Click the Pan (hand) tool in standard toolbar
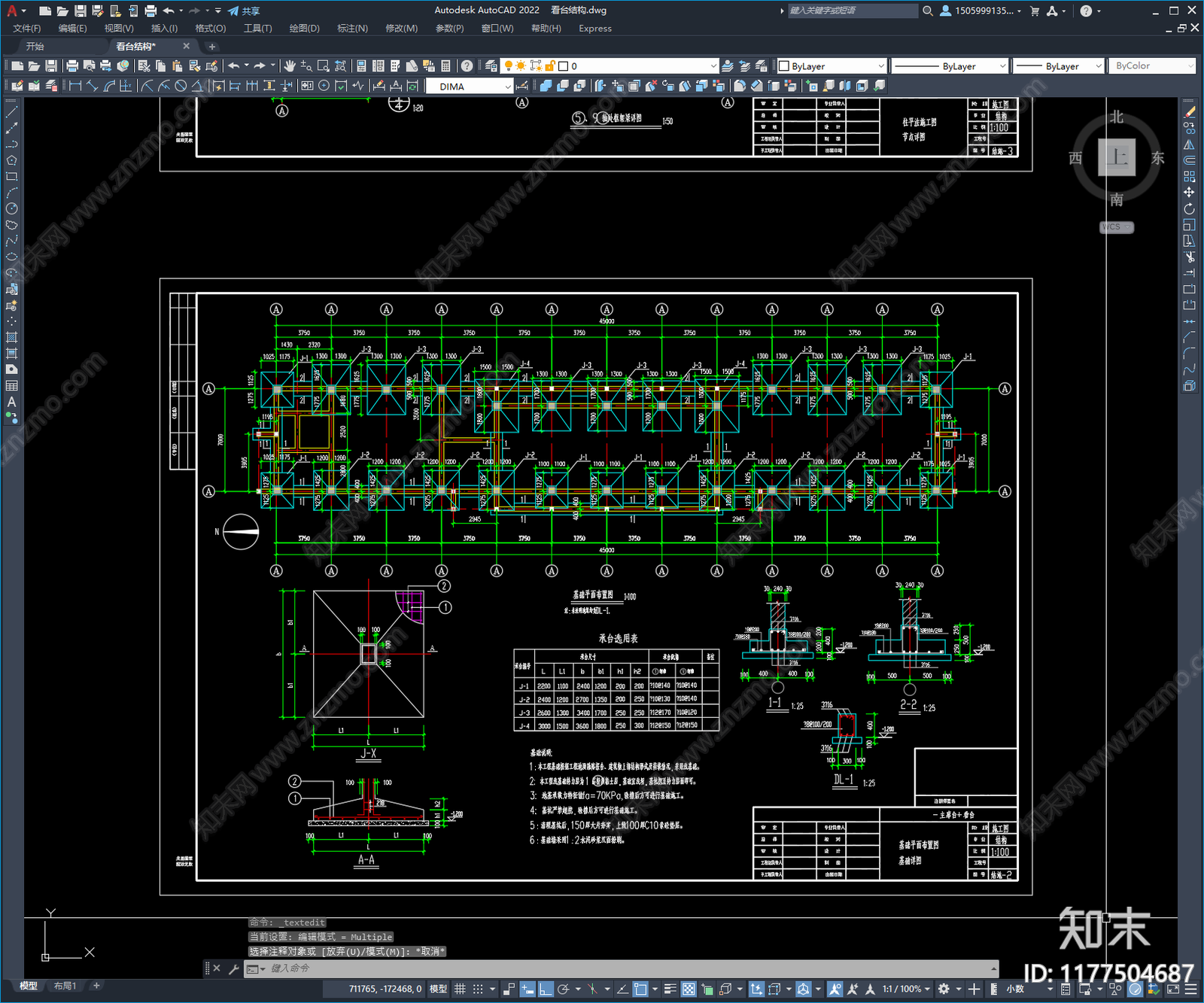Image resolution: width=1204 pixels, height=1003 pixels. [x=290, y=66]
